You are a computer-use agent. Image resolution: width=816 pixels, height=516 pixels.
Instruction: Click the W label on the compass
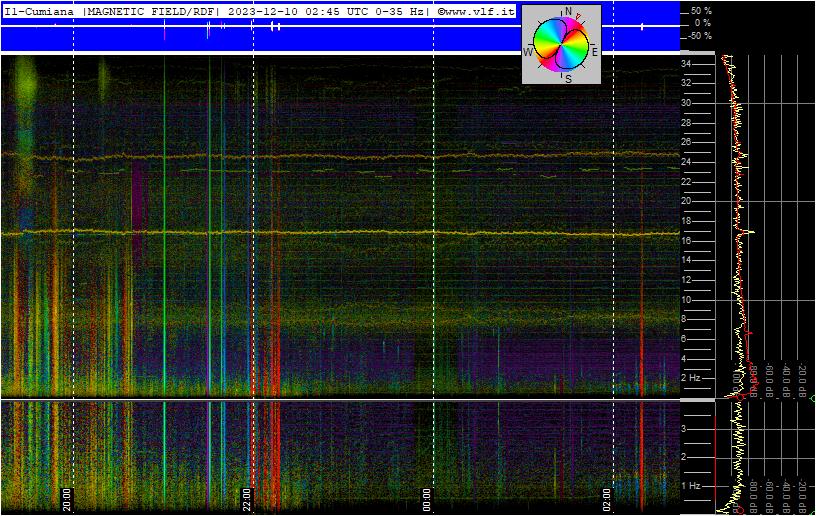click(x=528, y=52)
